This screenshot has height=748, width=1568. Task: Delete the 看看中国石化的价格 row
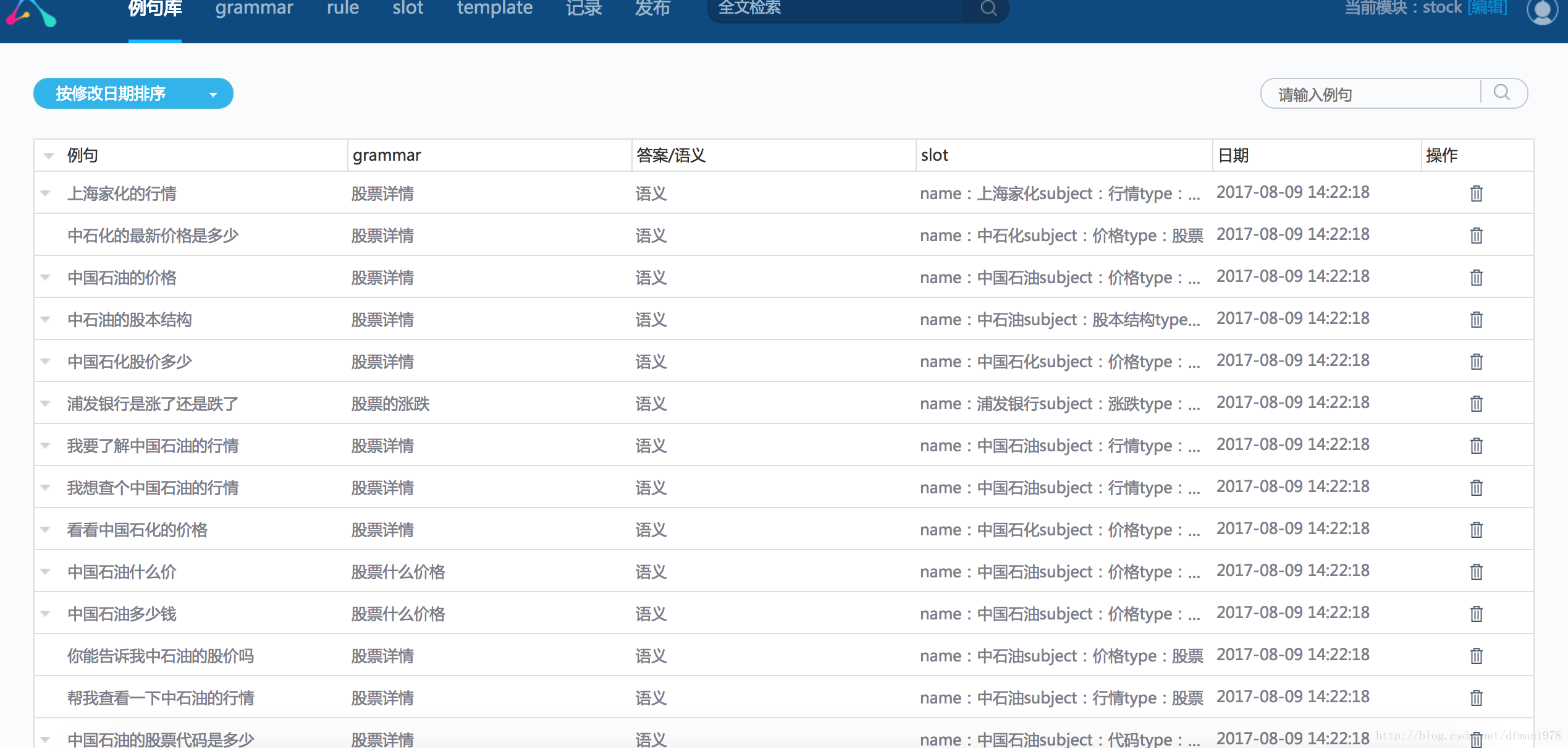click(x=1476, y=530)
